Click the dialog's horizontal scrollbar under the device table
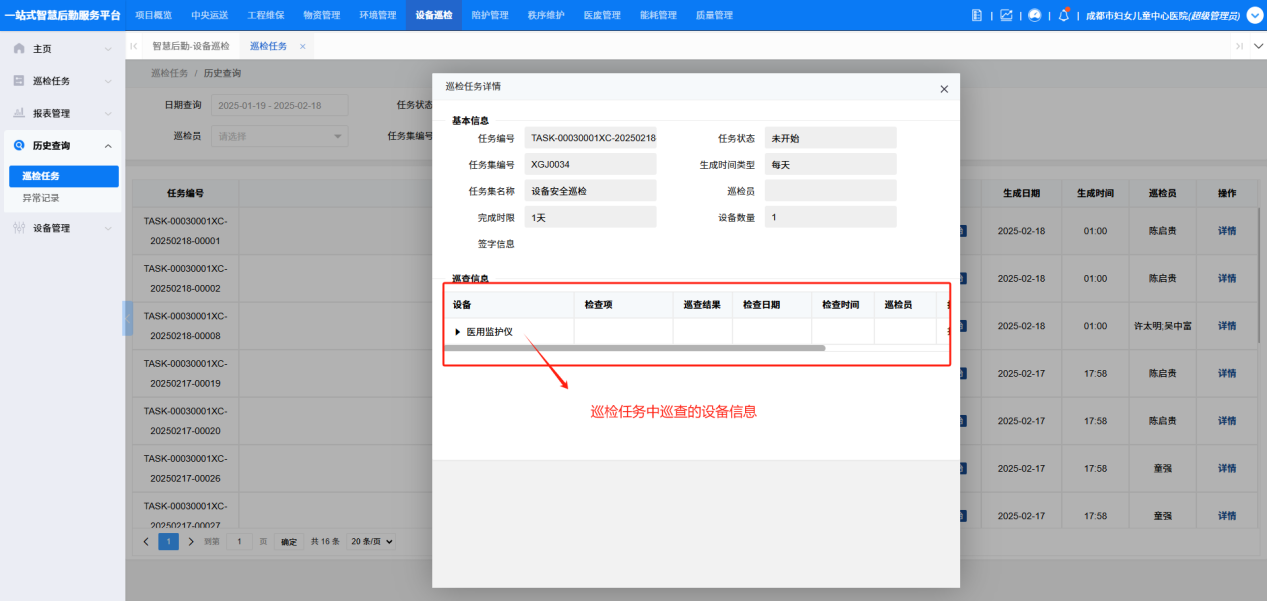Image resolution: width=1267 pixels, height=601 pixels. click(x=635, y=348)
